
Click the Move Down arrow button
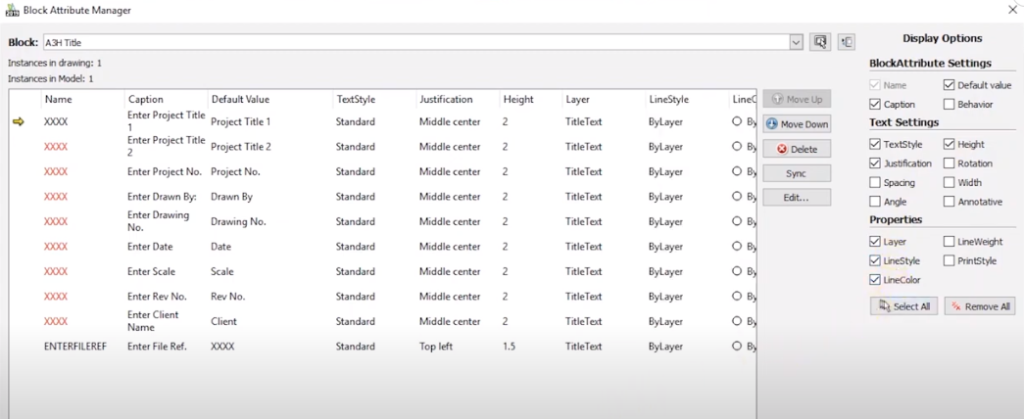click(x=796, y=124)
